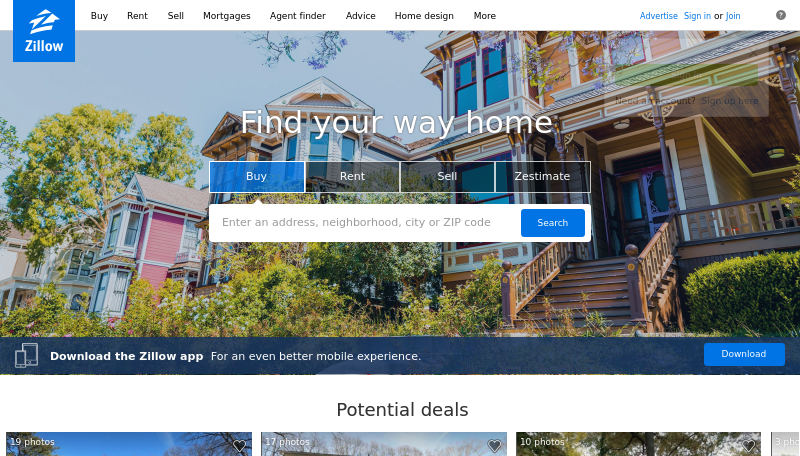Screen dimensions: 800x456
Task: Select the Sell search tab
Action: point(447,176)
